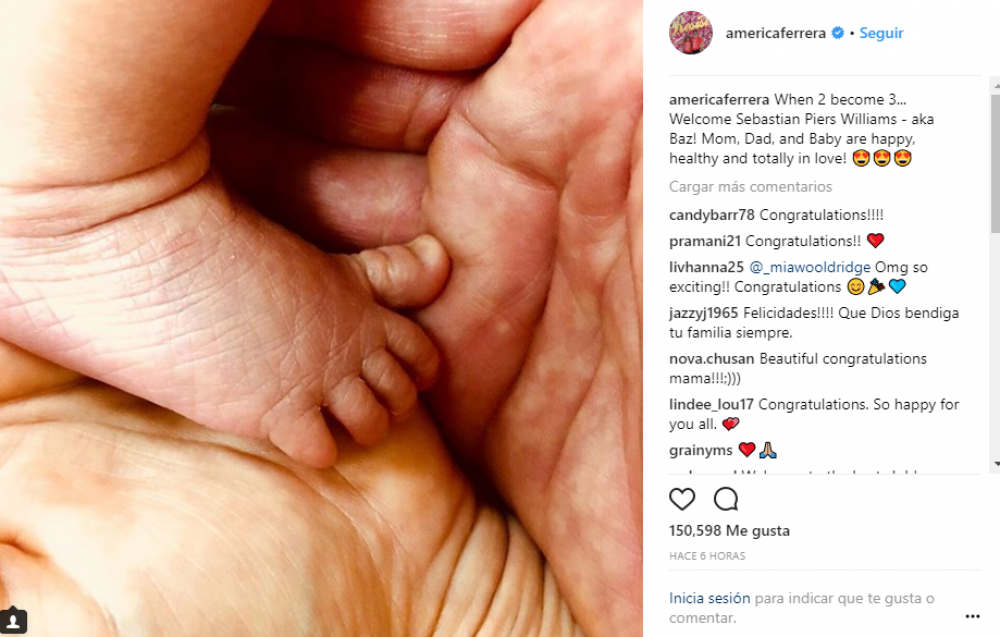Screen dimensions: 1000x637
Task: Visit livhanna25 user profile
Action: (x=706, y=267)
